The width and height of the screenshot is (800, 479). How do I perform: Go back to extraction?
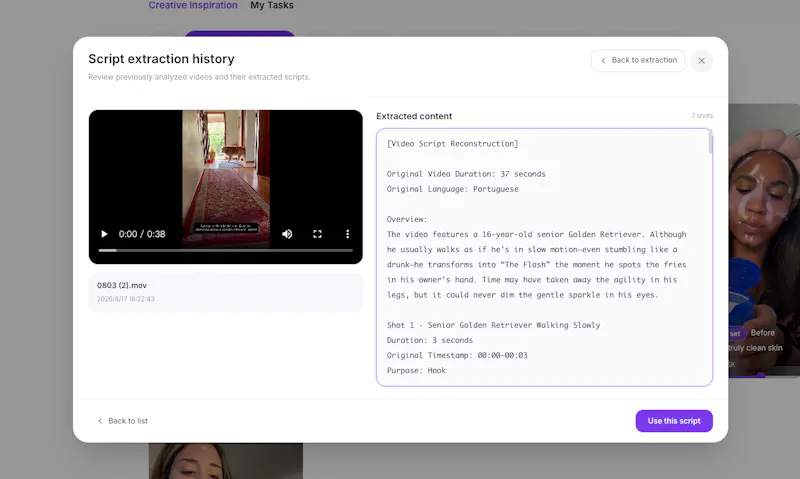[x=638, y=60]
